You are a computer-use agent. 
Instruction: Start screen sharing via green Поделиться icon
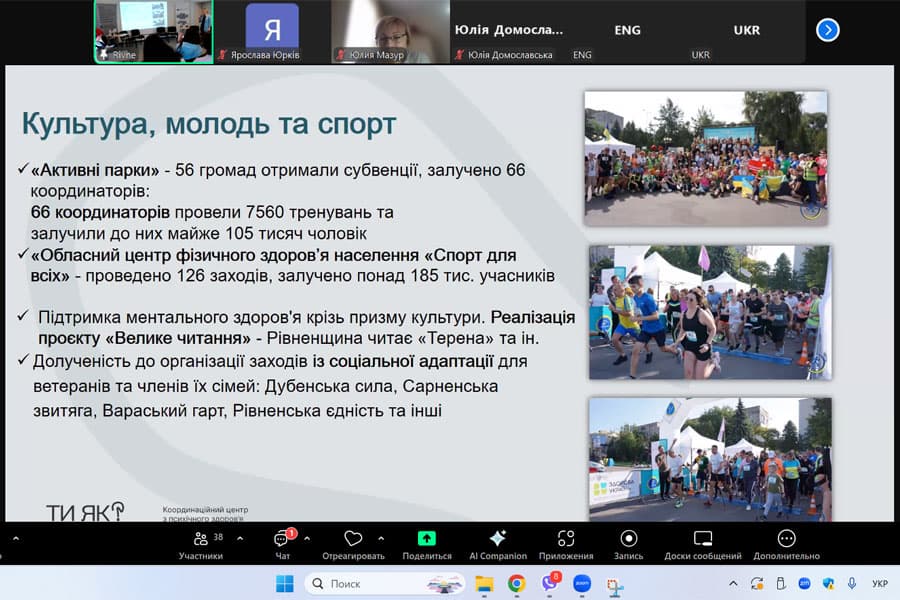coord(427,536)
